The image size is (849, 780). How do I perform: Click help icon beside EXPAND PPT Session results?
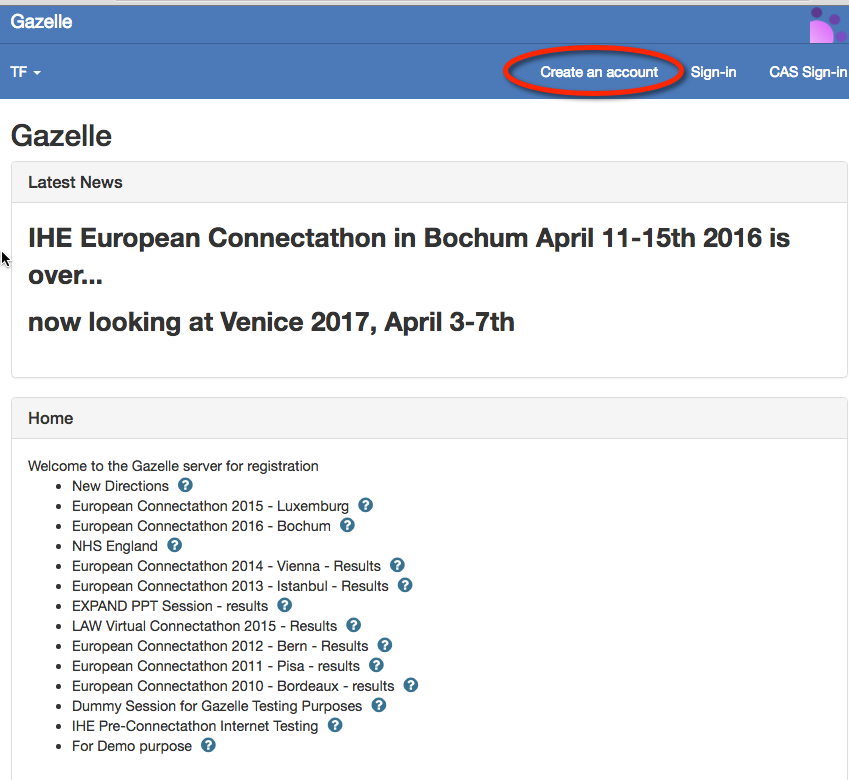[x=284, y=605]
